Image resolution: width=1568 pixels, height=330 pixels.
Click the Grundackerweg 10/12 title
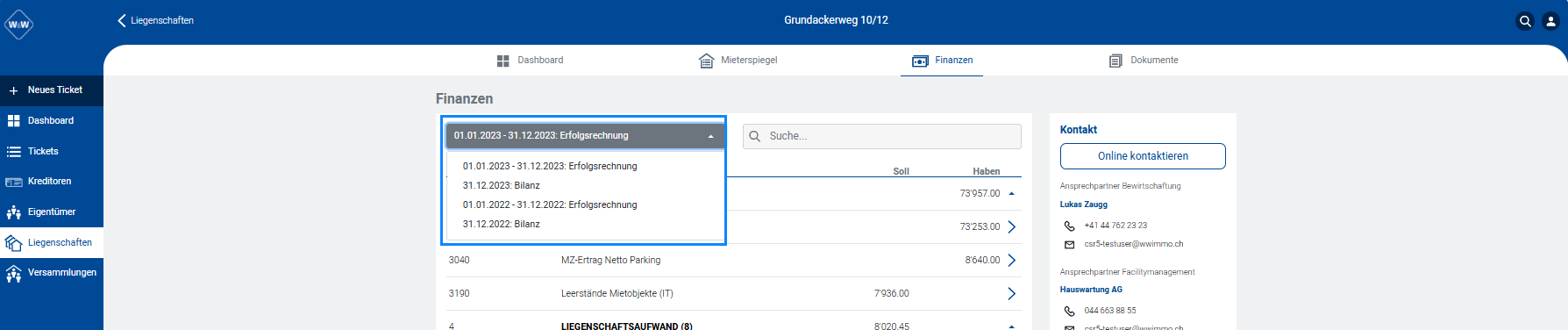836,20
